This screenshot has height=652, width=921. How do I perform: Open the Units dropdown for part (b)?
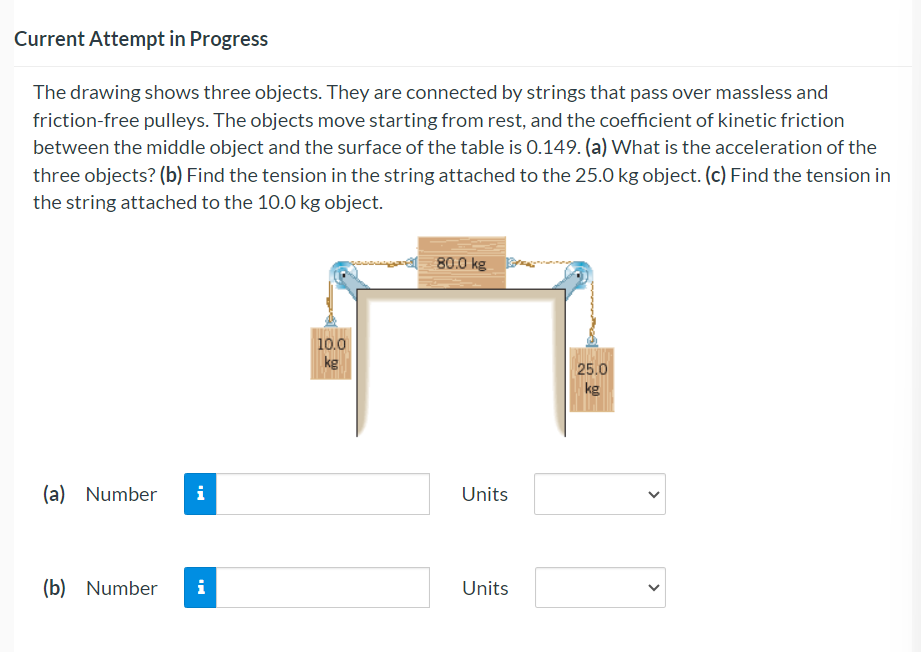point(600,587)
